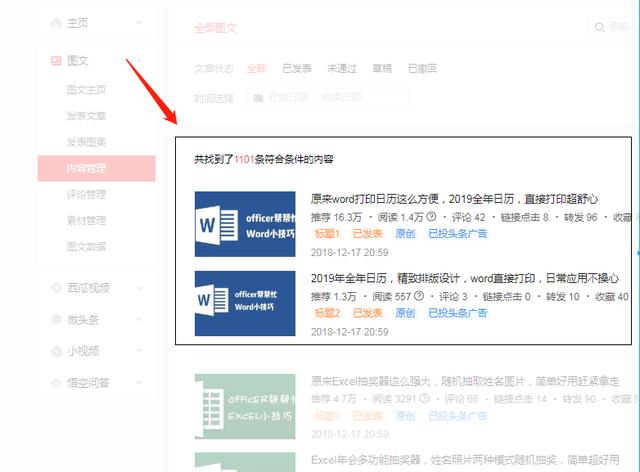Click 转发 96 statistic

pos(580,217)
